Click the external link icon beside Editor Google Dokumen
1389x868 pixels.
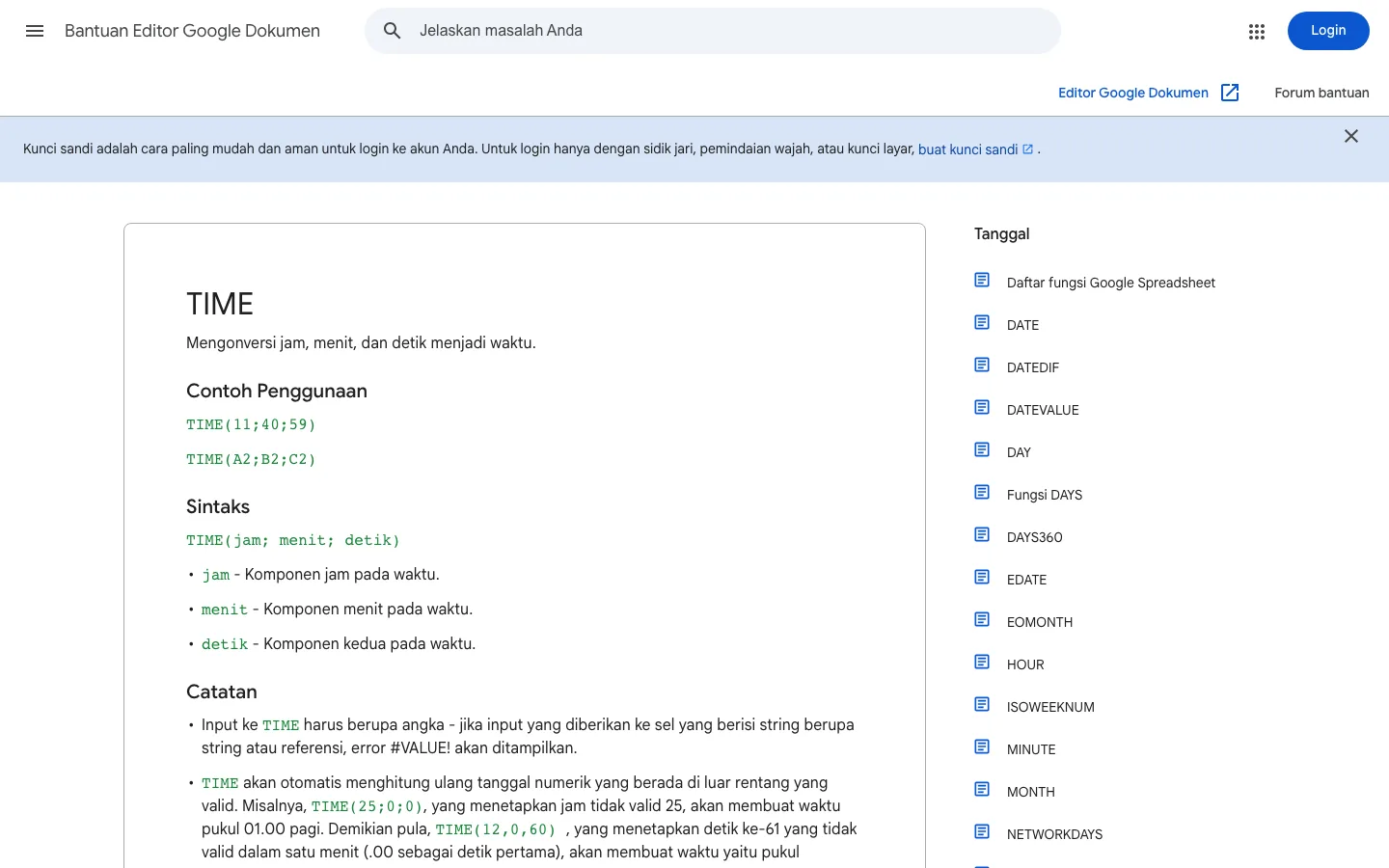click(1230, 93)
